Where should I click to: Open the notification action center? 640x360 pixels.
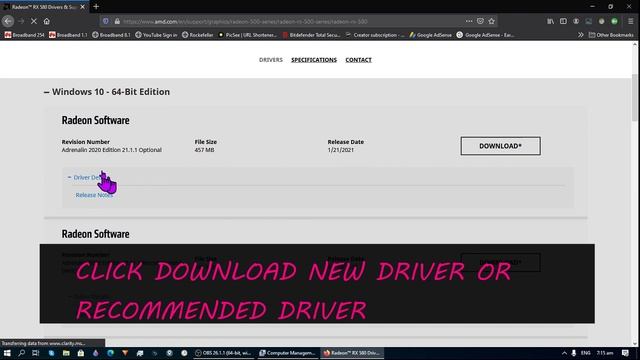pos(625,353)
